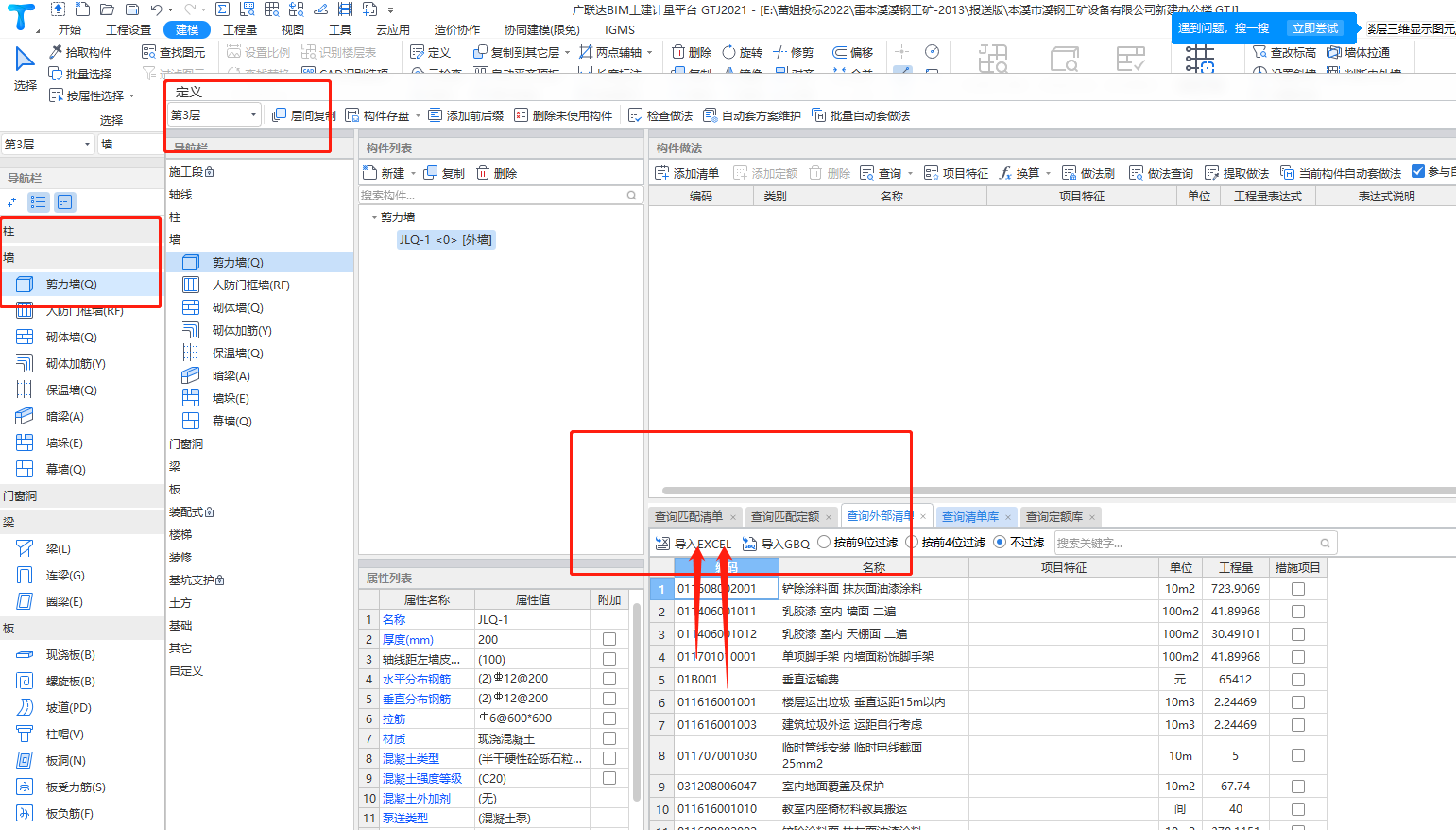Click 删除未使用构件 remove unused components
The image size is (1456, 830).
tap(563, 115)
